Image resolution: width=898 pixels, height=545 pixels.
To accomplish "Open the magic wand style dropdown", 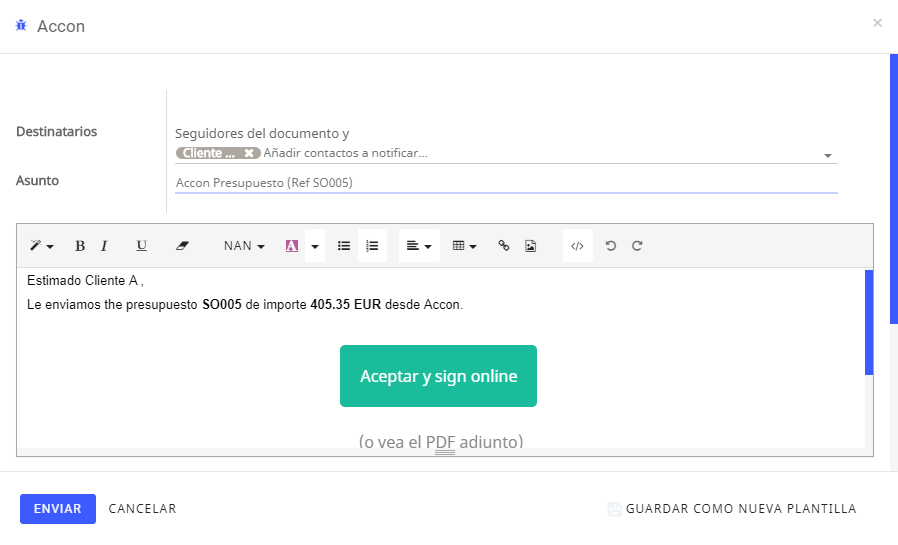I will pos(41,246).
